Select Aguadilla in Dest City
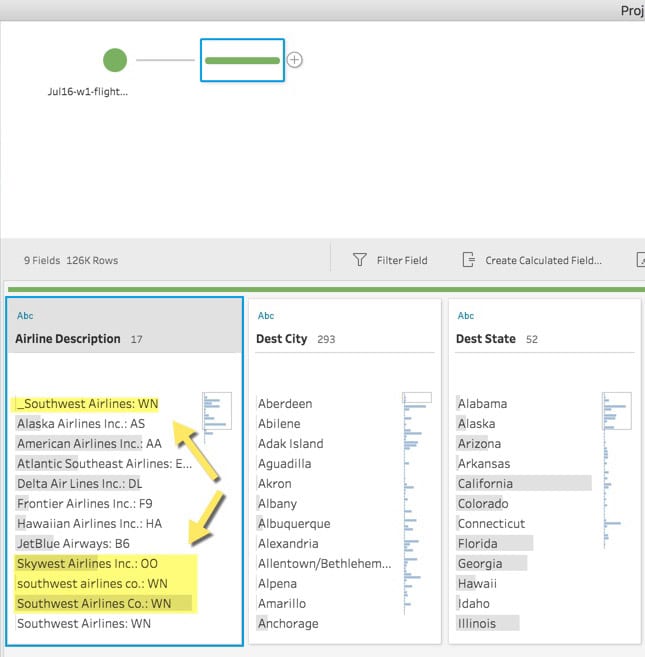645x657 pixels. click(285, 463)
